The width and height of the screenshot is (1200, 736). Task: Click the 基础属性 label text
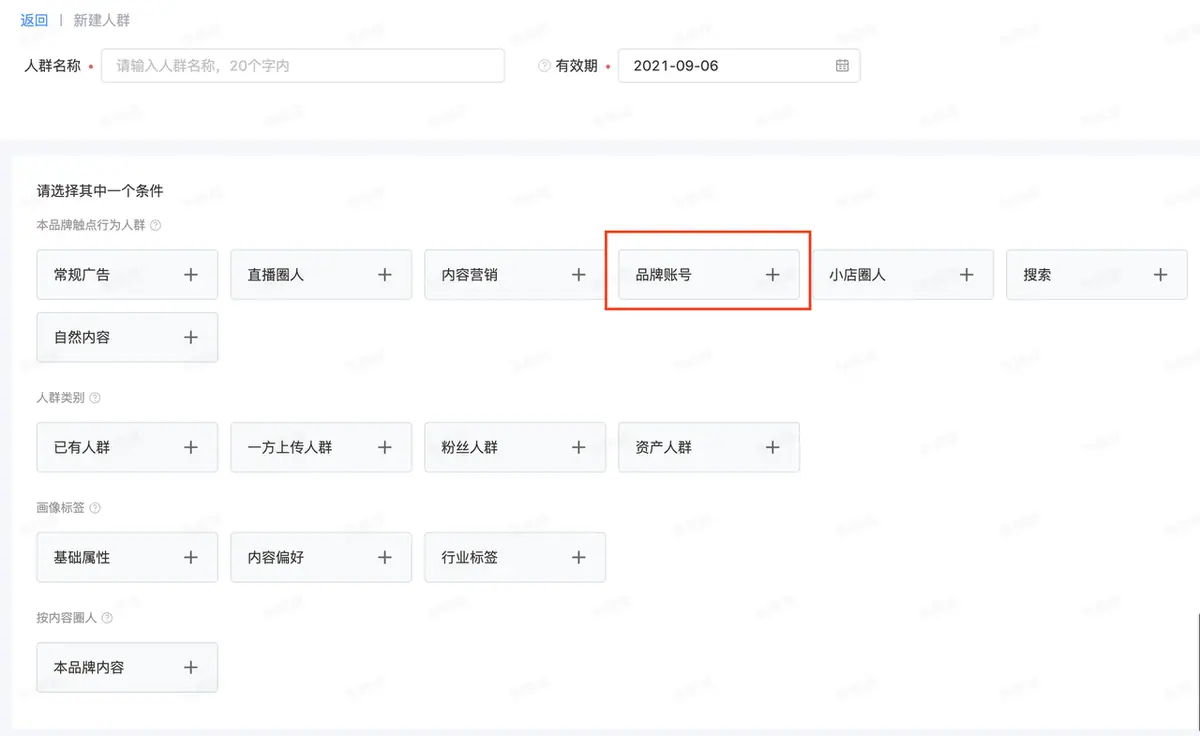(x=82, y=557)
